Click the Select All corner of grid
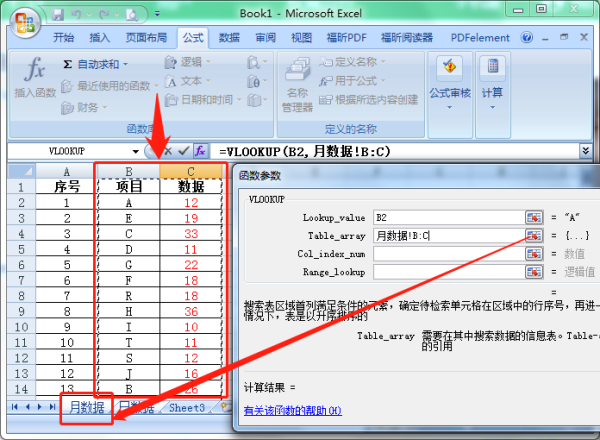 21,171
